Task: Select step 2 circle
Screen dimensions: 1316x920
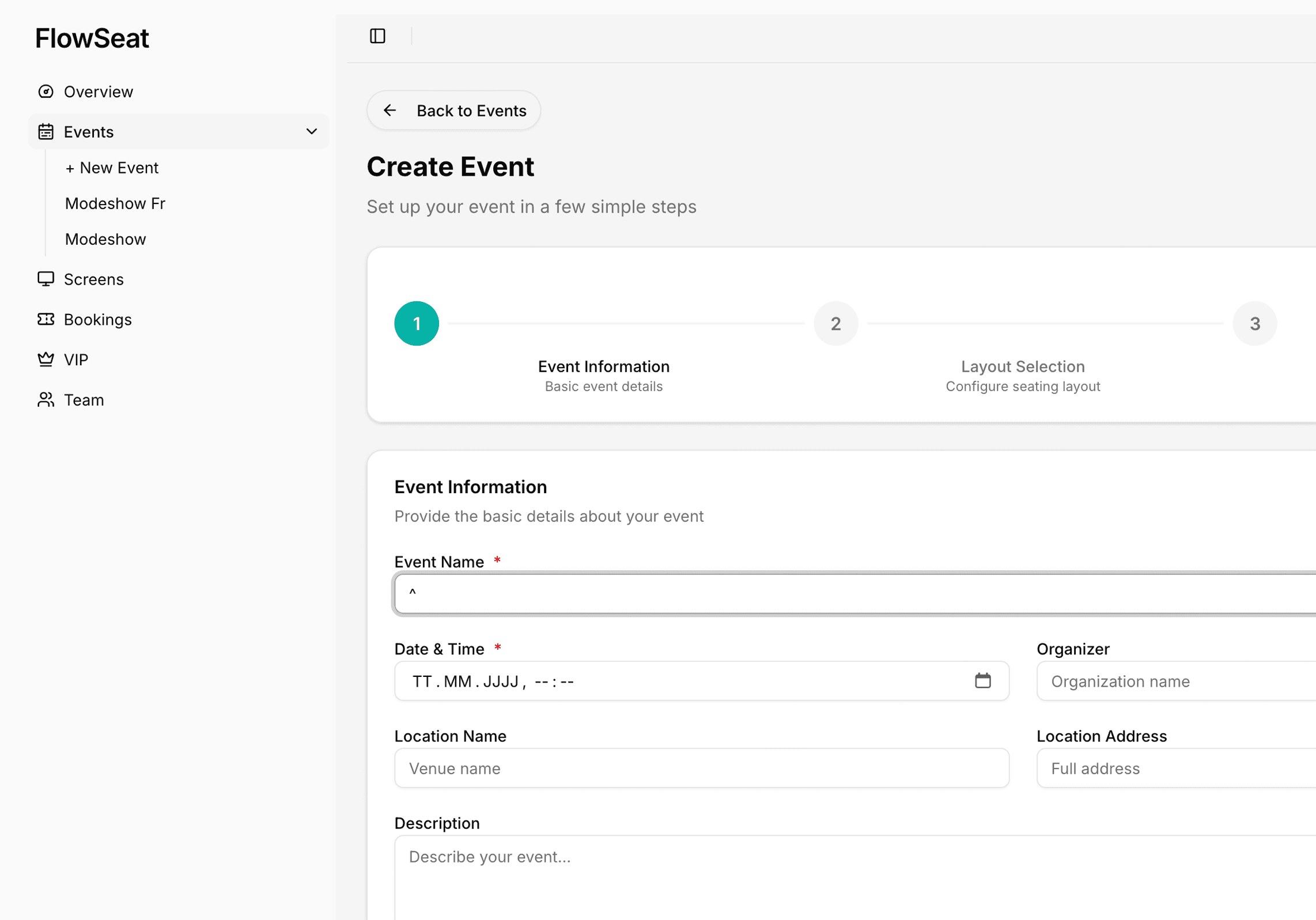Action: point(835,323)
